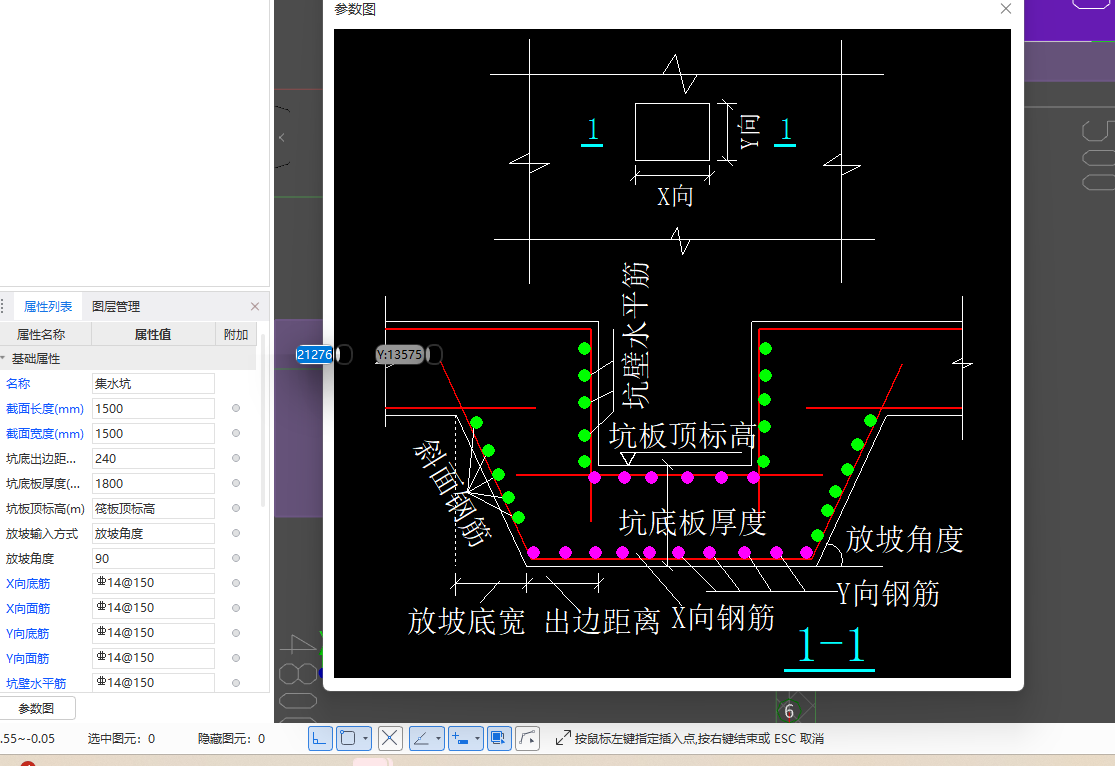Click the 属性值 column header
Viewport: 1115px width, 766px height.
[x=153, y=334]
